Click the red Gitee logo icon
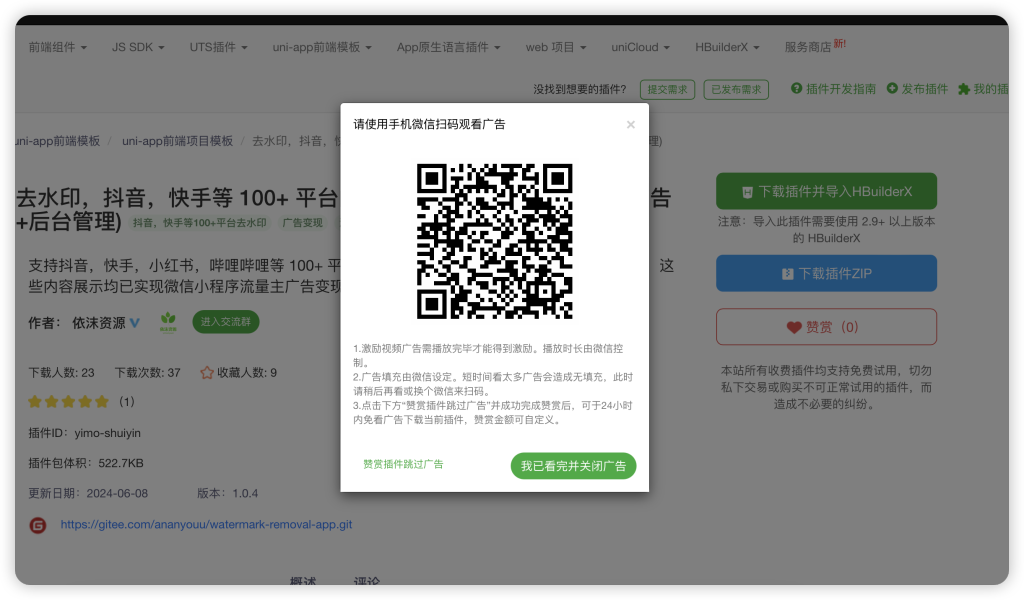The height and width of the screenshot is (600, 1024). coord(38,525)
